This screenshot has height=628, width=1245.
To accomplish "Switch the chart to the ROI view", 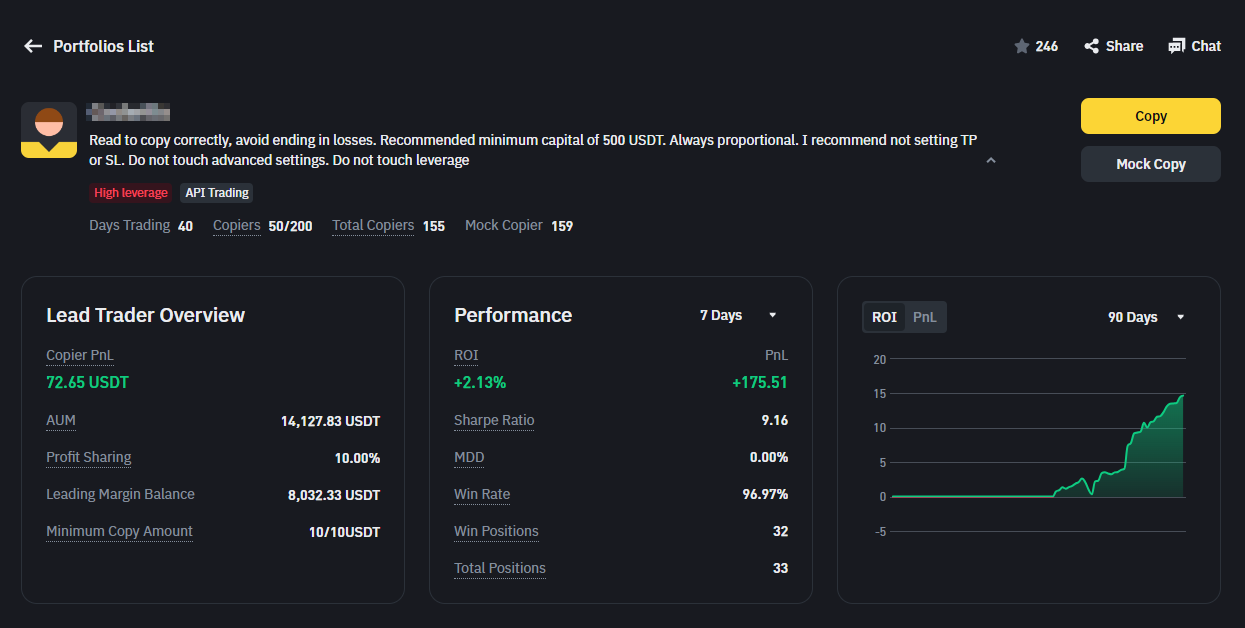I will point(884,317).
